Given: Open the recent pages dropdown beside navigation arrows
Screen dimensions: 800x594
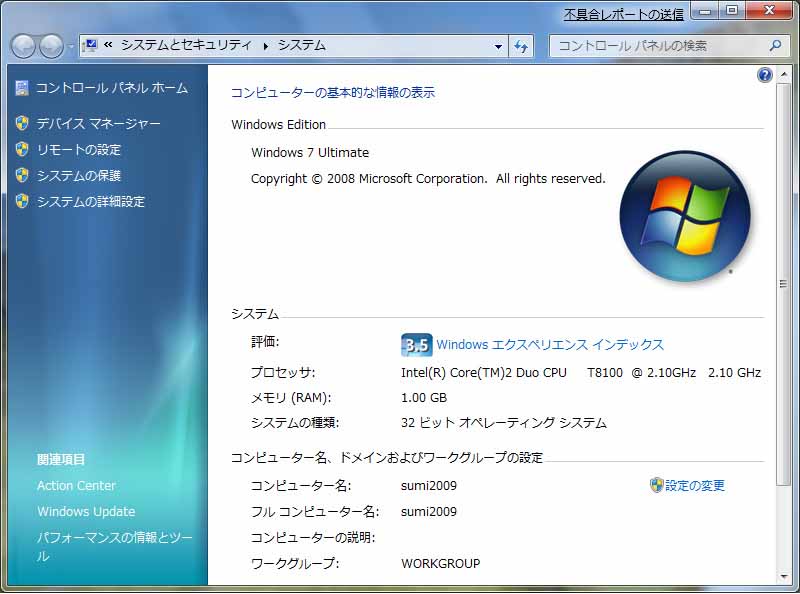Looking at the screenshot, I should pyautogui.click(x=71, y=47).
